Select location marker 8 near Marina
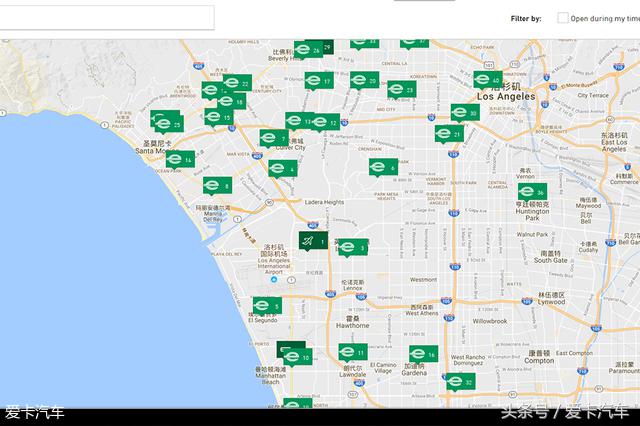The width and height of the screenshot is (640, 426). tap(216, 185)
